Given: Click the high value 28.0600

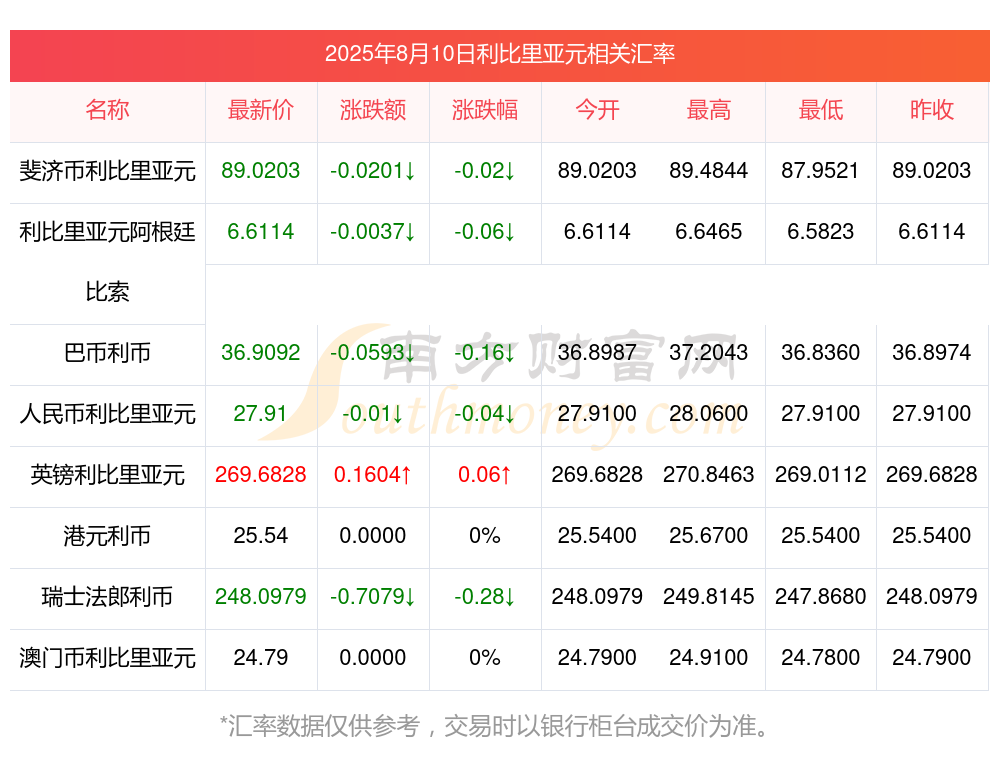Looking at the screenshot, I should (x=709, y=413).
